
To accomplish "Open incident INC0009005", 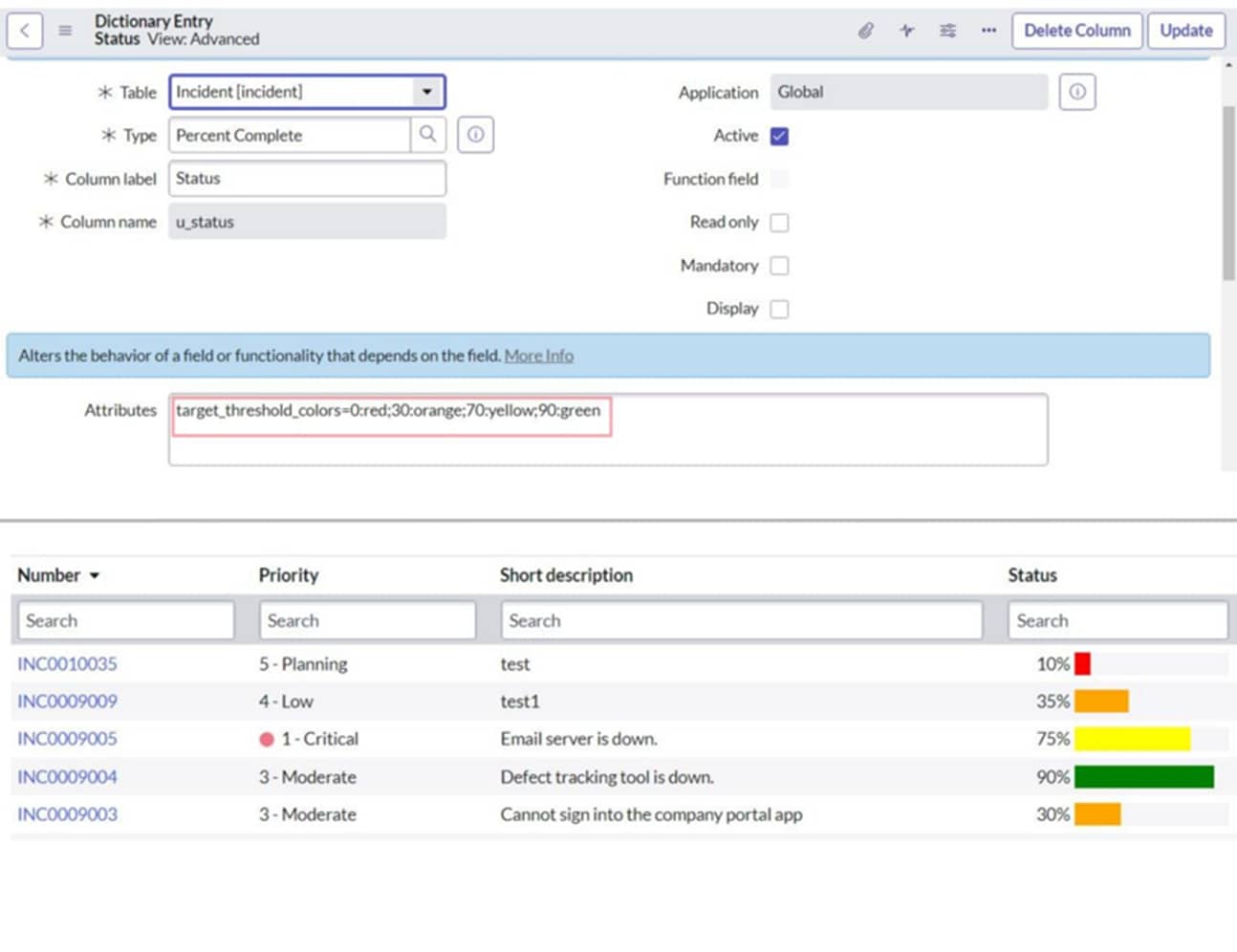I will (67, 738).
